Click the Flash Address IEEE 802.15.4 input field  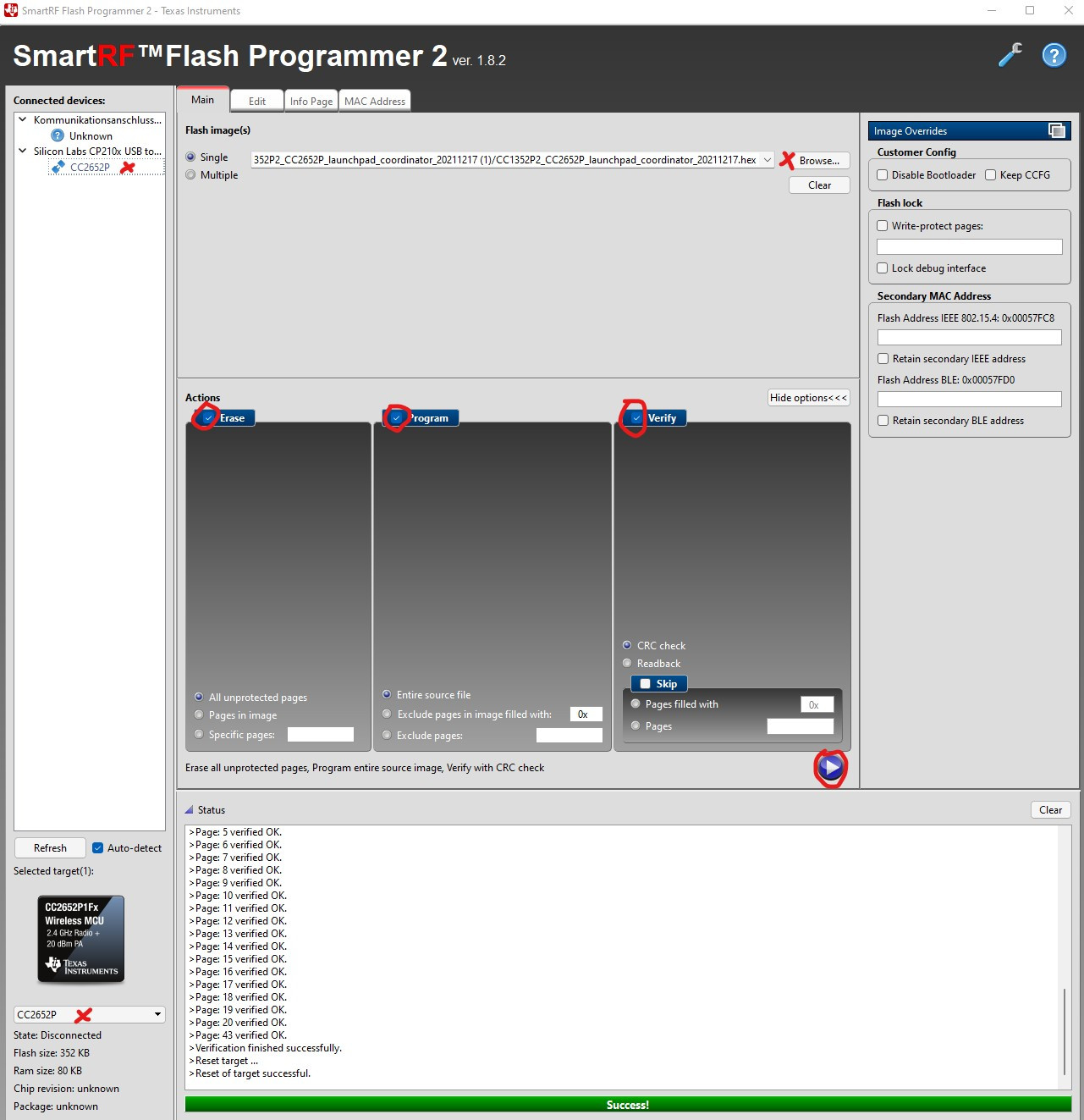(x=970, y=337)
